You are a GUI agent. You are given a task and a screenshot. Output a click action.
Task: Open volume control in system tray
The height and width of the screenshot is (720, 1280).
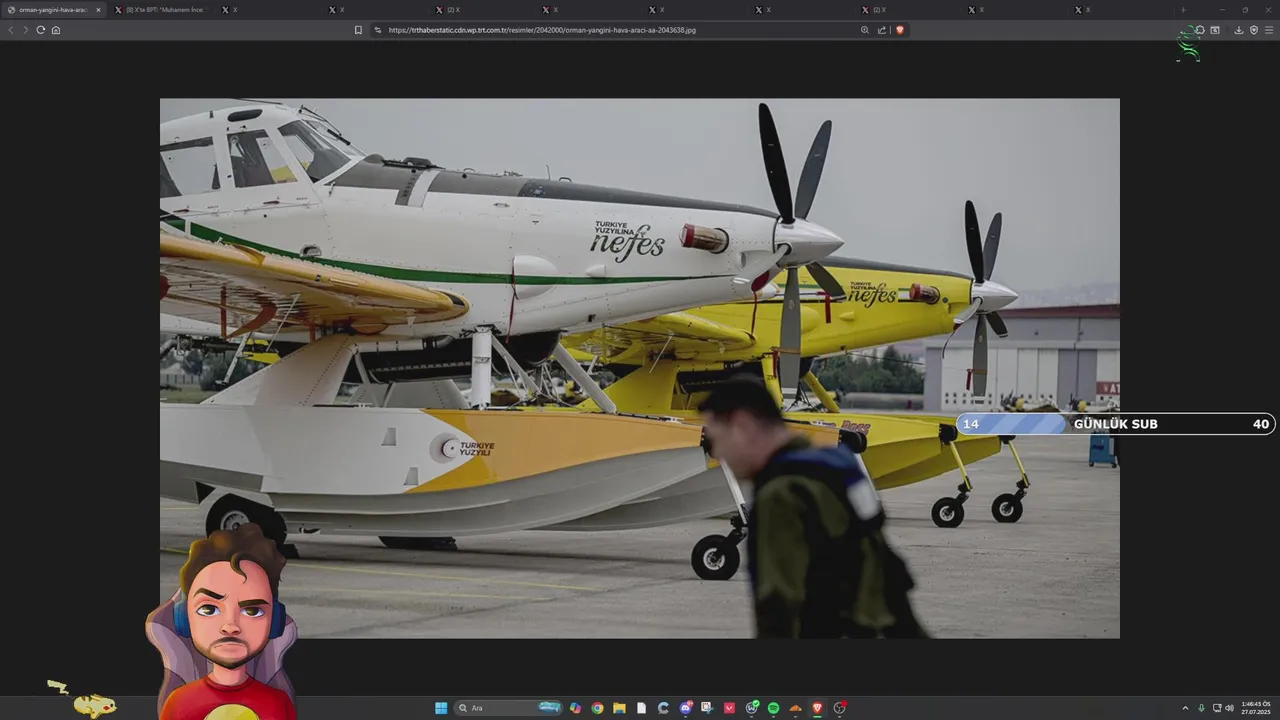point(1229,708)
